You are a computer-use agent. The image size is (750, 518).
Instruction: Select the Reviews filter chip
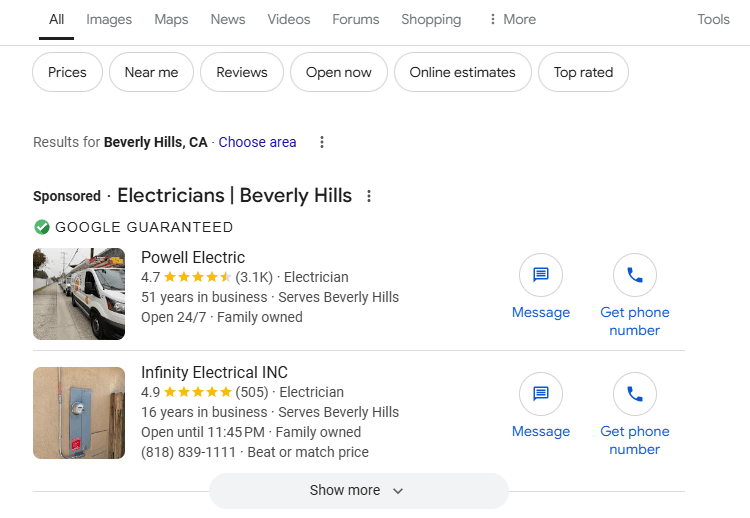click(x=242, y=72)
